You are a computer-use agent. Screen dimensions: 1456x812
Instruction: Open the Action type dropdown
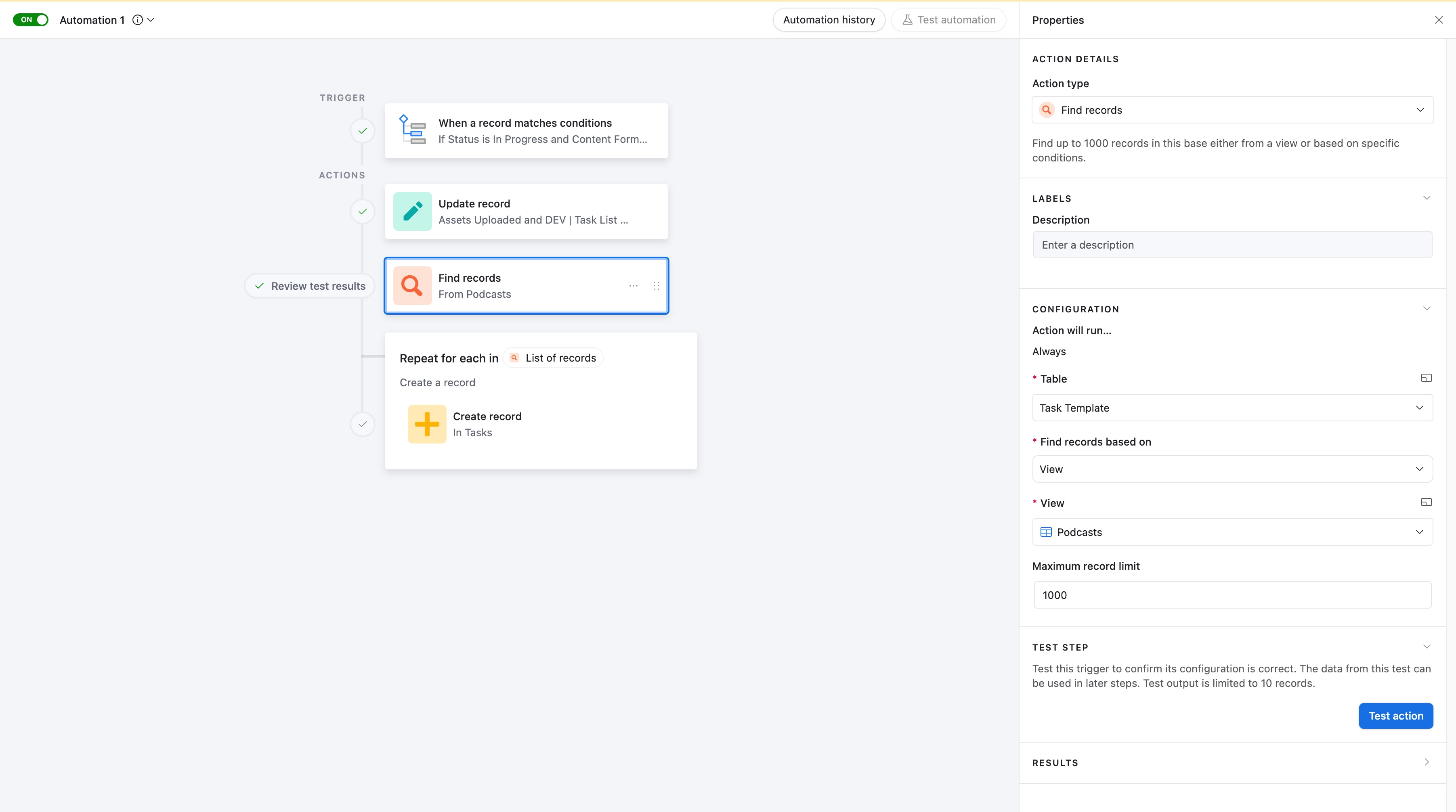tap(1232, 110)
